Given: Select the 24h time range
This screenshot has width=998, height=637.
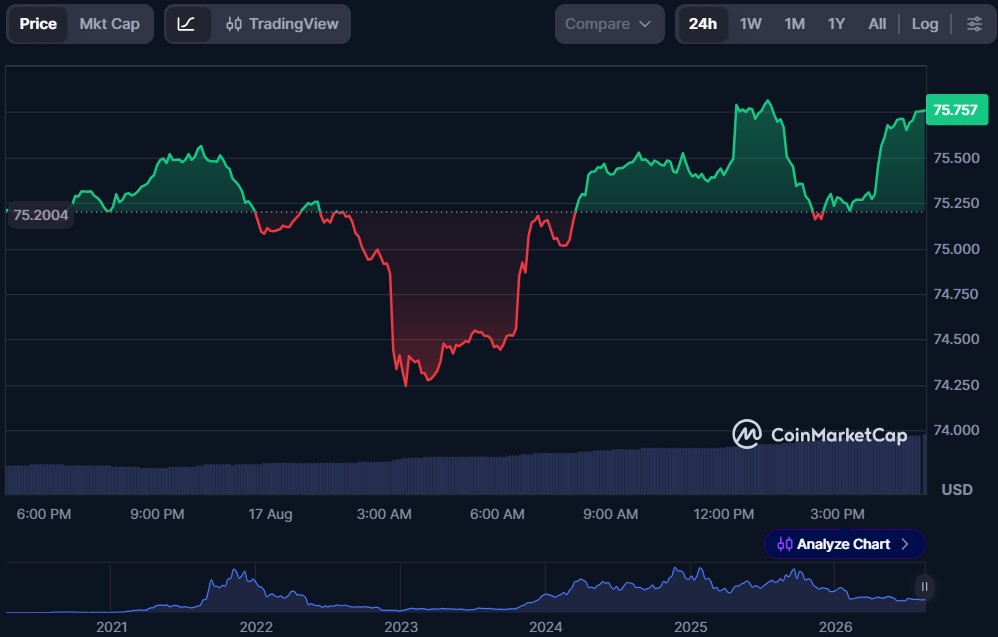Looking at the screenshot, I should 703,24.
